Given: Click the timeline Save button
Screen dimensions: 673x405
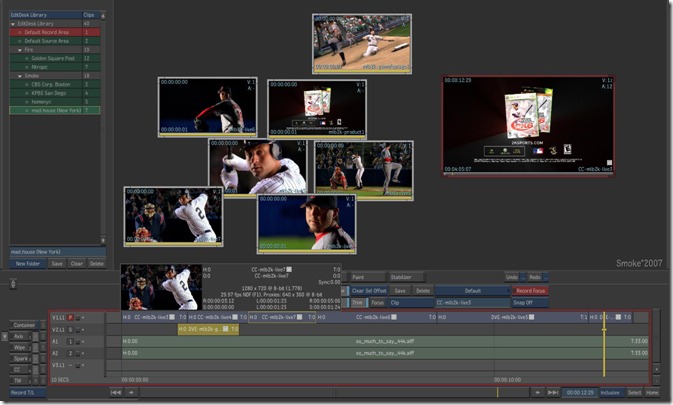Looking at the screenshot, I should click(x=400, y=290).
